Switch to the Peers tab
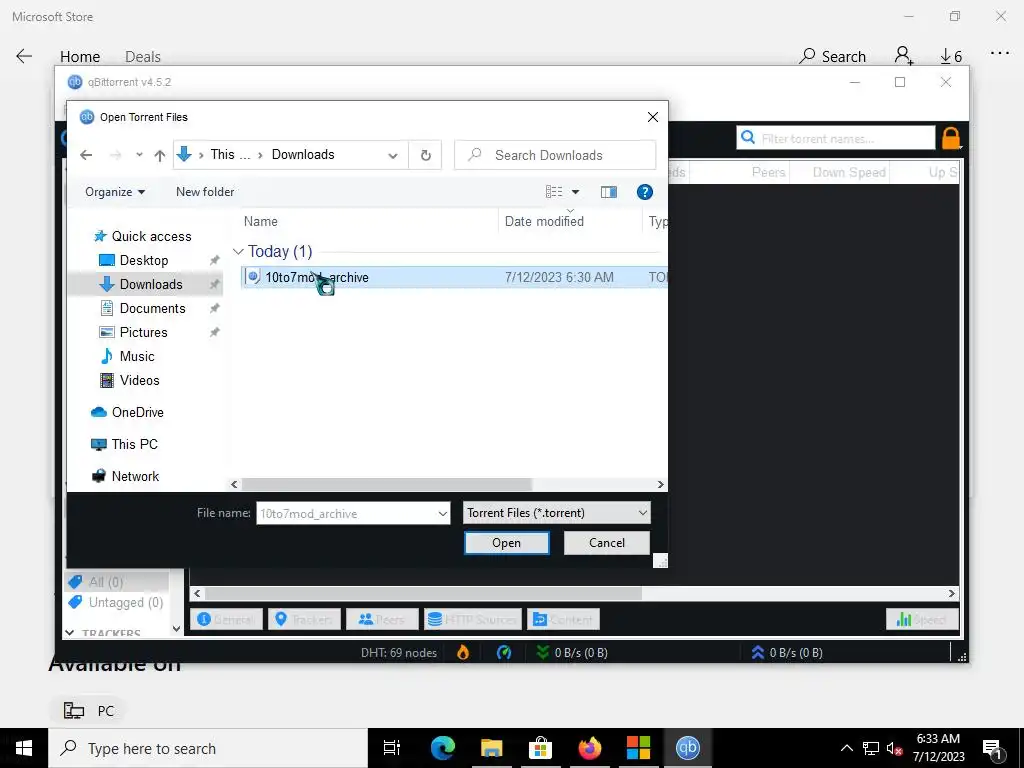This screenshot has width=1024, height=768. [x=382, y=619]
